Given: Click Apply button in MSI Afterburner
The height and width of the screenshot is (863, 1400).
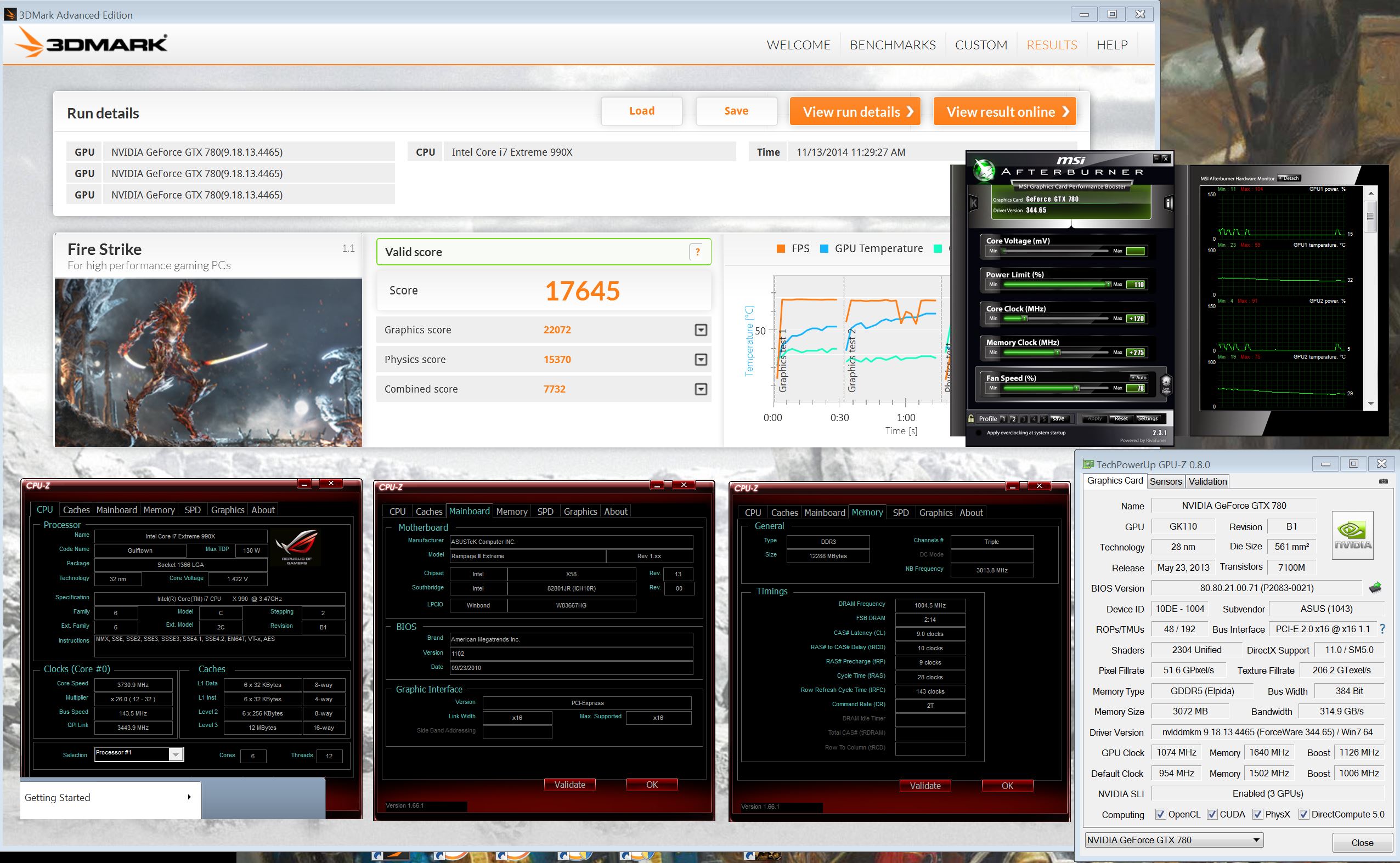Looking at the screenshot, I should tap(1094, 418).
